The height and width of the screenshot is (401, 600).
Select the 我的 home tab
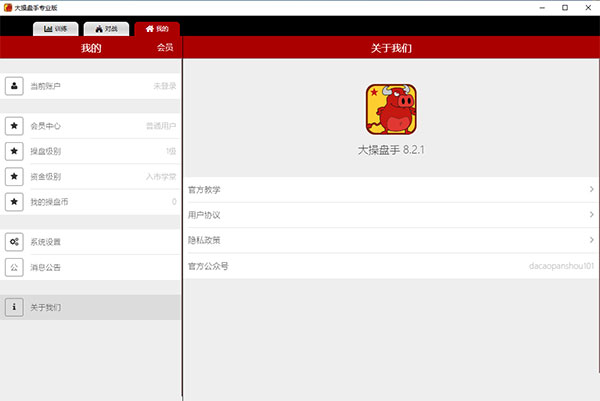pyautogui.click(x=157, y=29)
